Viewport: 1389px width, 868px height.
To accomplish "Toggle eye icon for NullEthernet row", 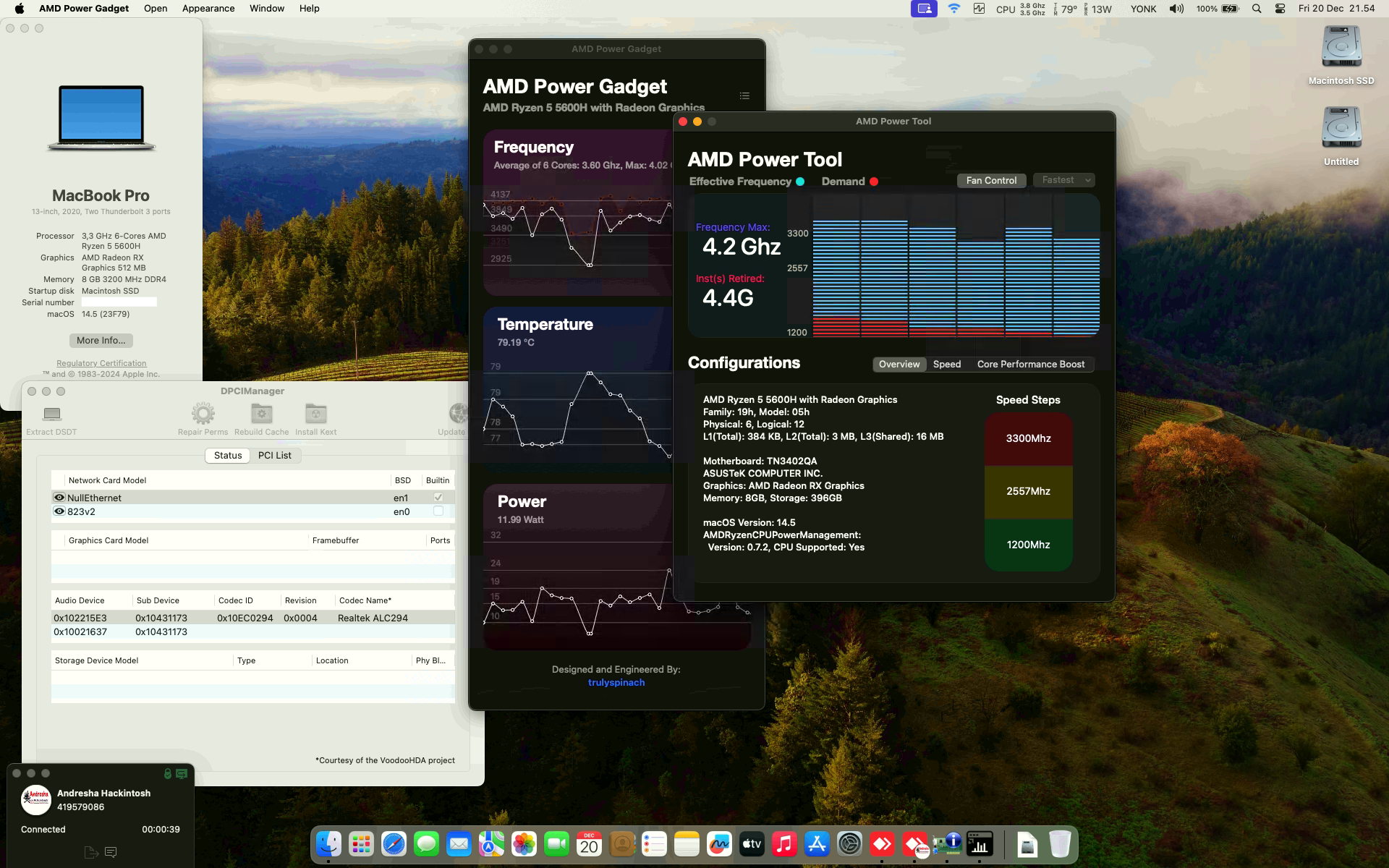I will (x=59, y=498).
